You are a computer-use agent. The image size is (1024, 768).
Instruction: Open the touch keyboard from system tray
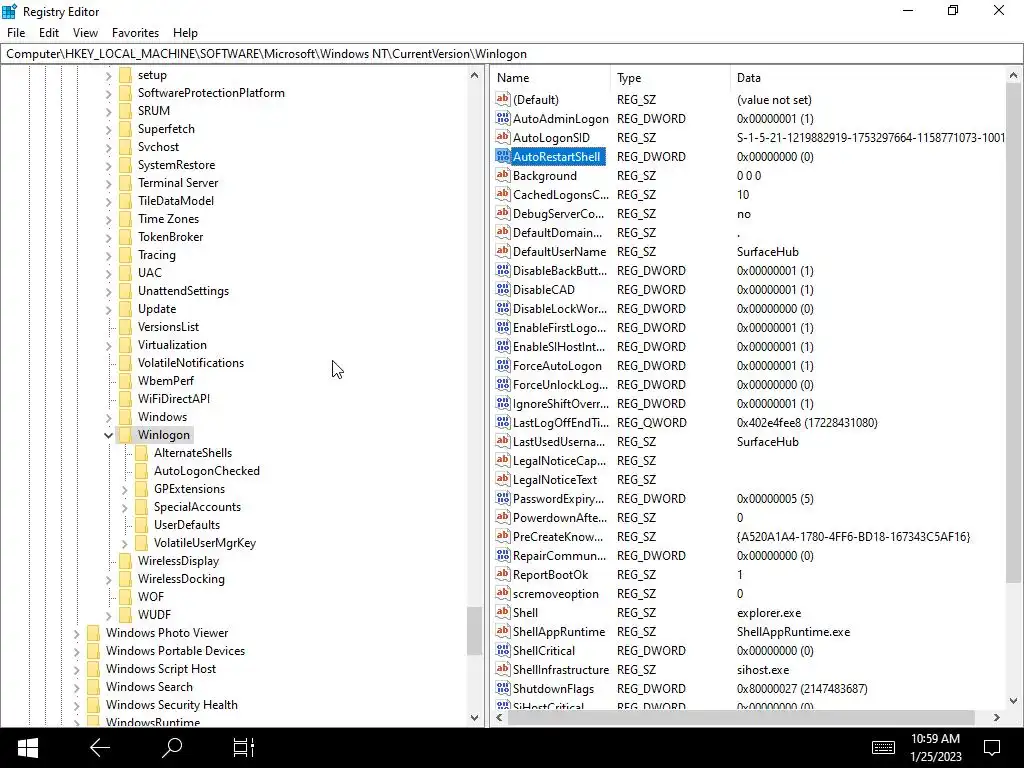coord(883,748)
